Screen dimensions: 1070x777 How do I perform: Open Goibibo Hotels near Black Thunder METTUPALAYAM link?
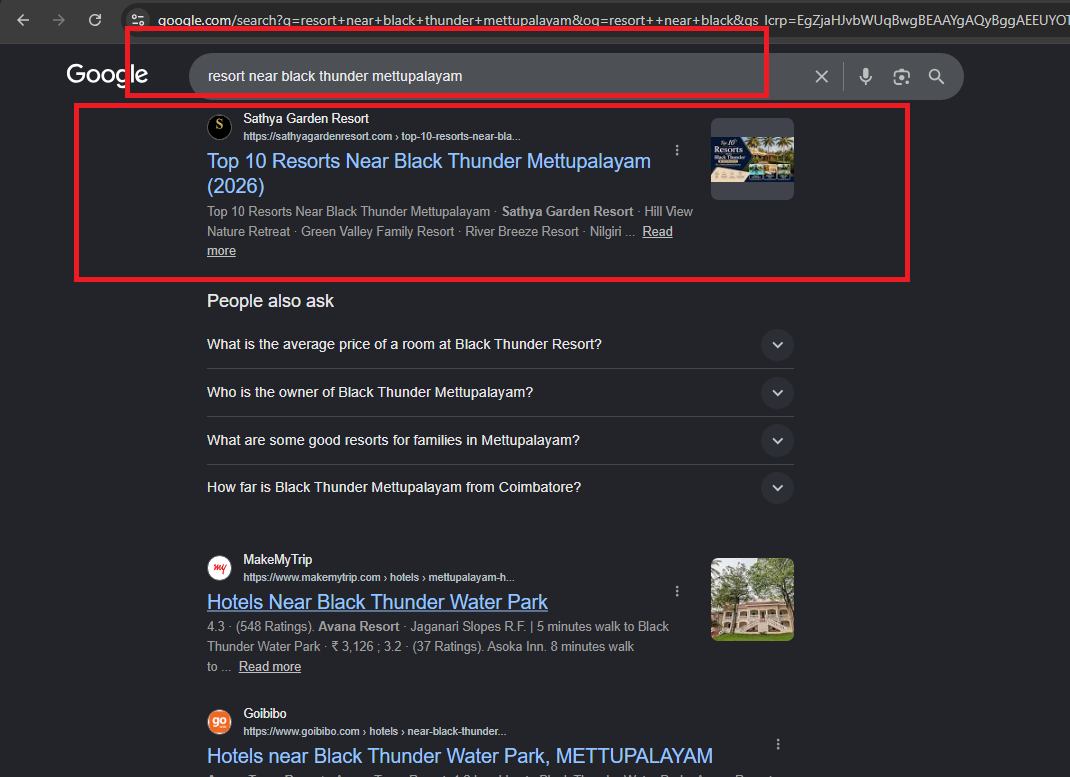(460, 756)
